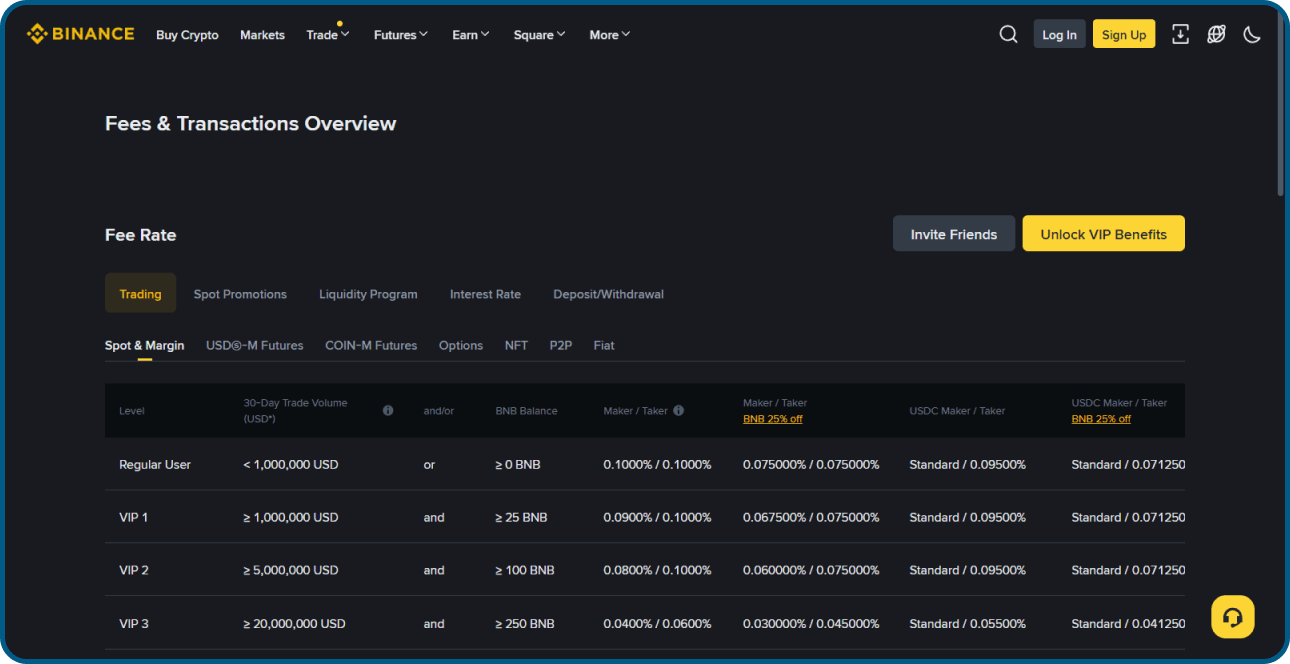The height and width of the screenshot is (664, 1290).
Task: Click the info icon next to 30-Day Trade Volume
Action: click(x=388, y=410)
